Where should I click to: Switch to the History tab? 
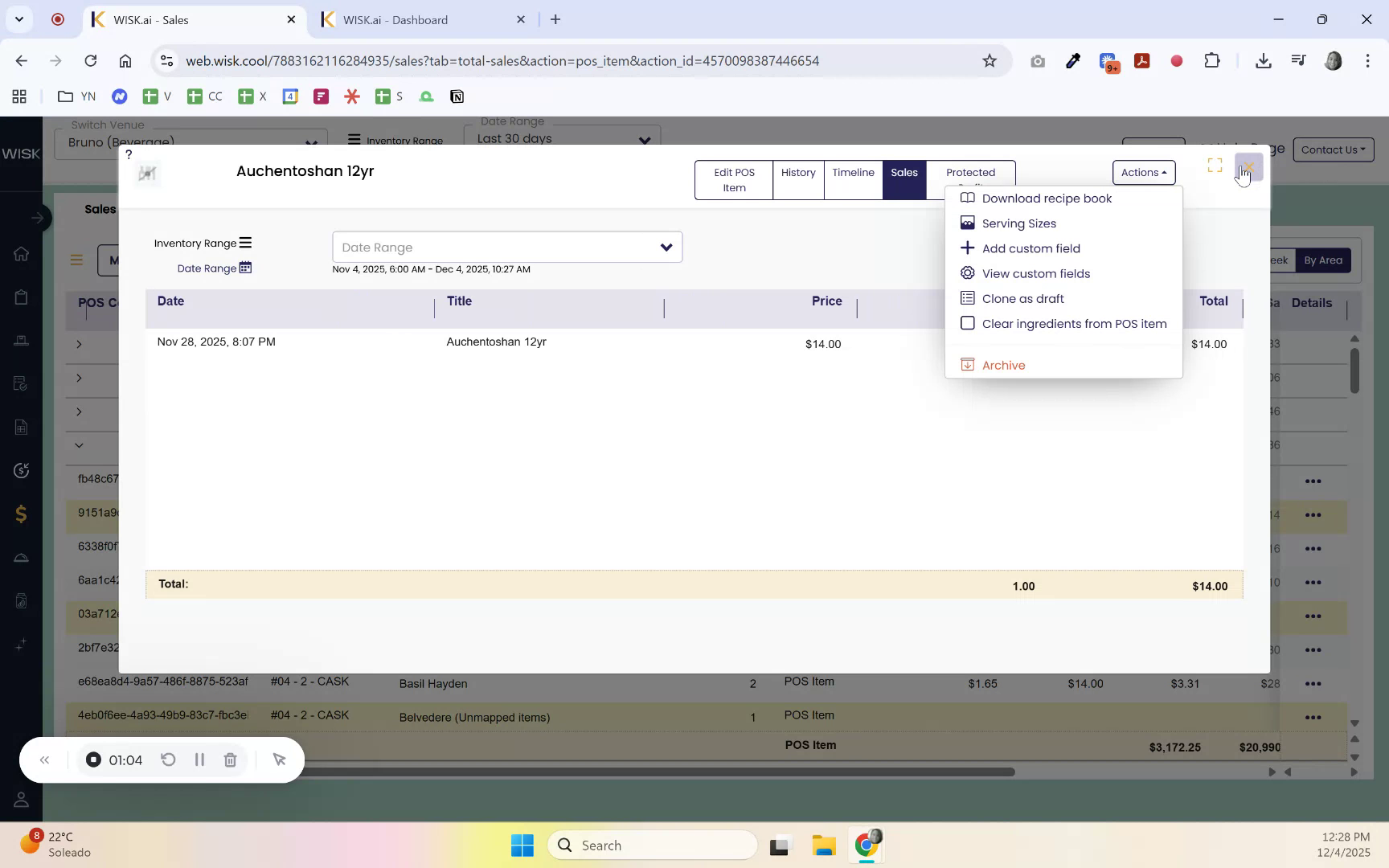point(797,172)
